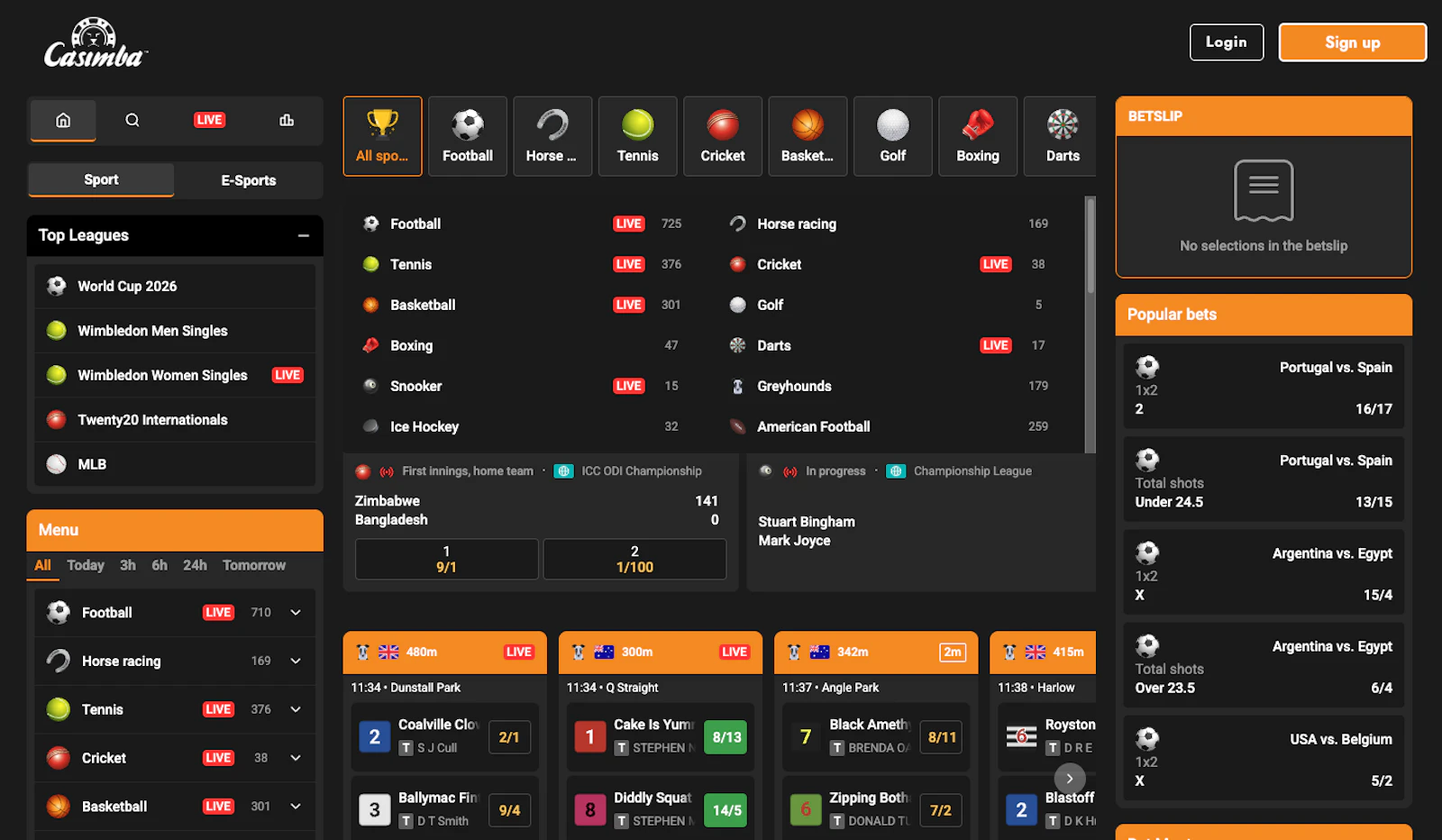Screen dimensions: 1442x840
Task: Select the Today time filter
Action: [x=86, y=565]
